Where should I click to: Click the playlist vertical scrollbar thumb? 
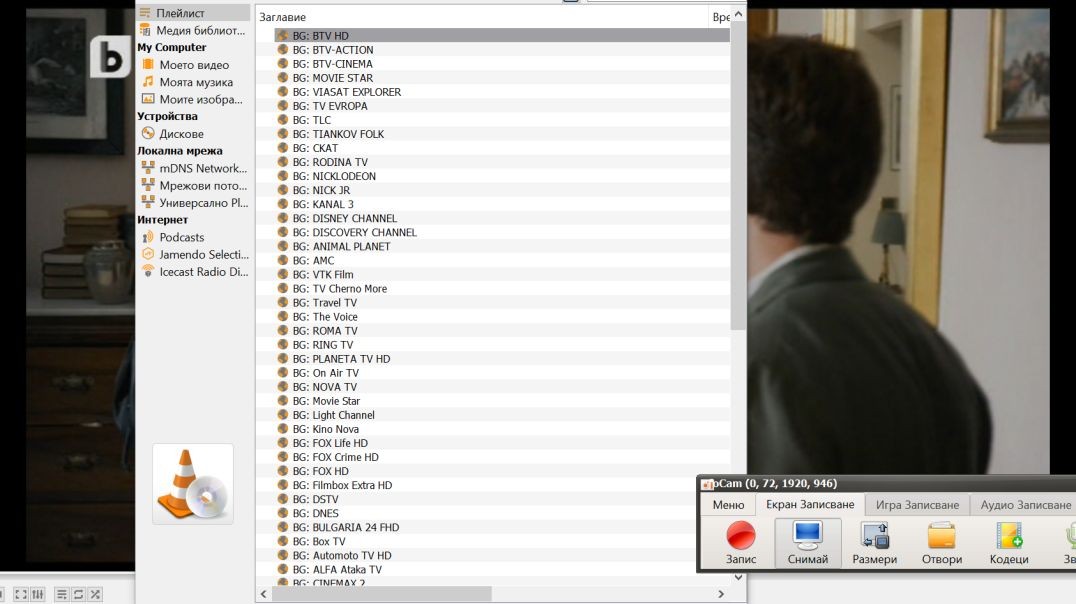[x=738, y=176]
